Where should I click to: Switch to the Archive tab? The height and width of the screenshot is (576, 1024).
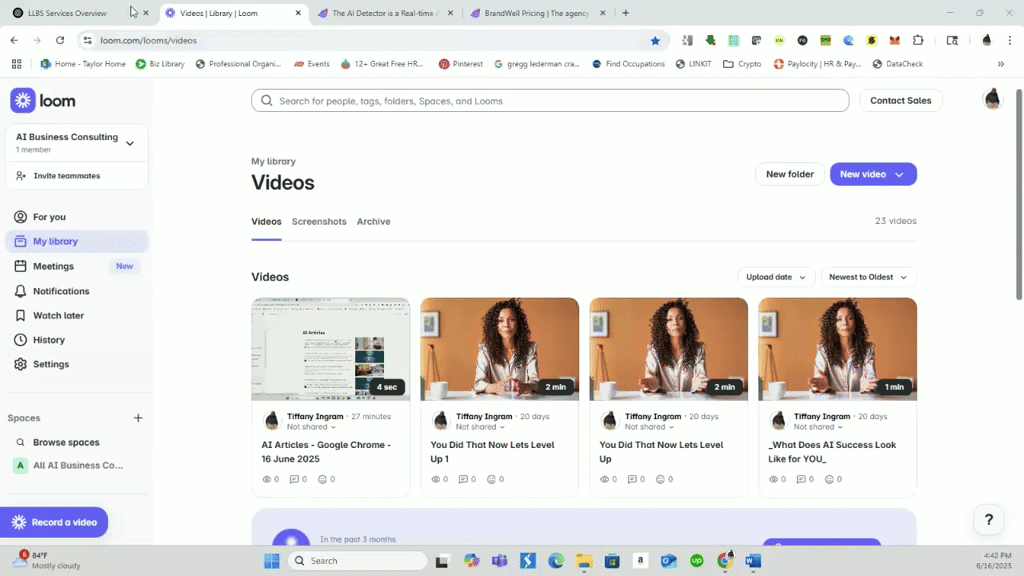coord(374,221)
